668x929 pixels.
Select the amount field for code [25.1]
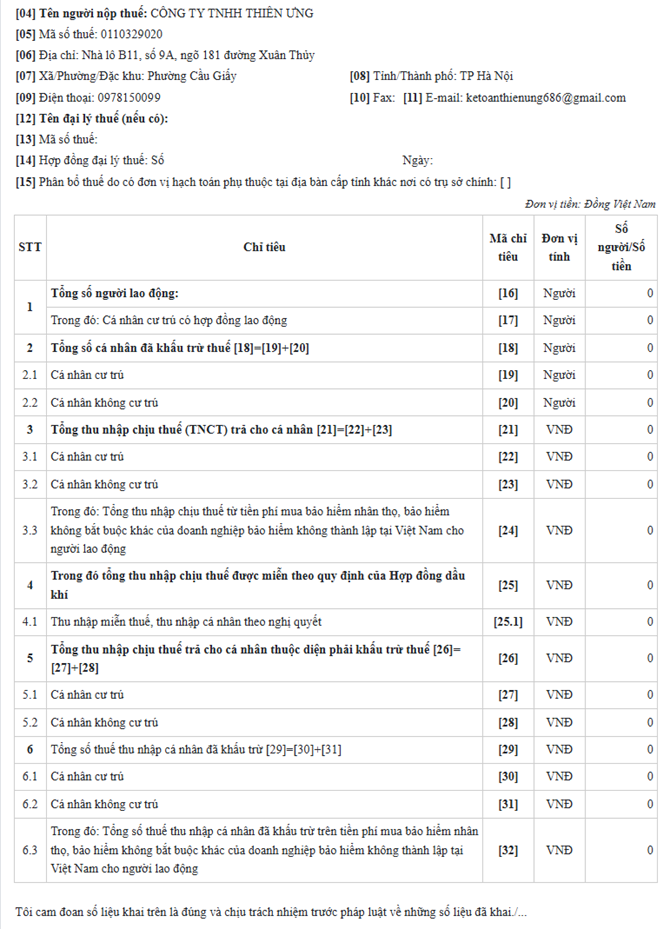[621, 621]
